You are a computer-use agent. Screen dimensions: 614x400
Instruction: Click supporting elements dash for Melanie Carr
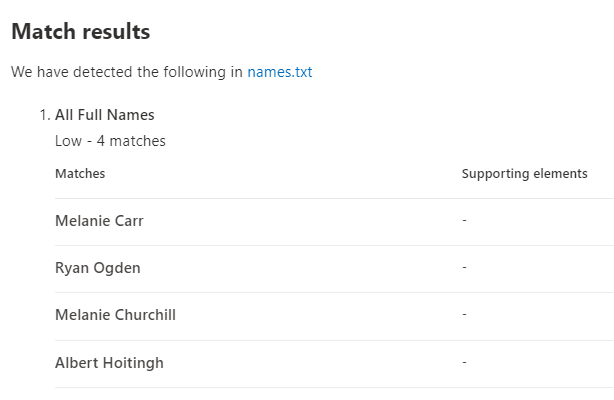(x=465, y=220)
